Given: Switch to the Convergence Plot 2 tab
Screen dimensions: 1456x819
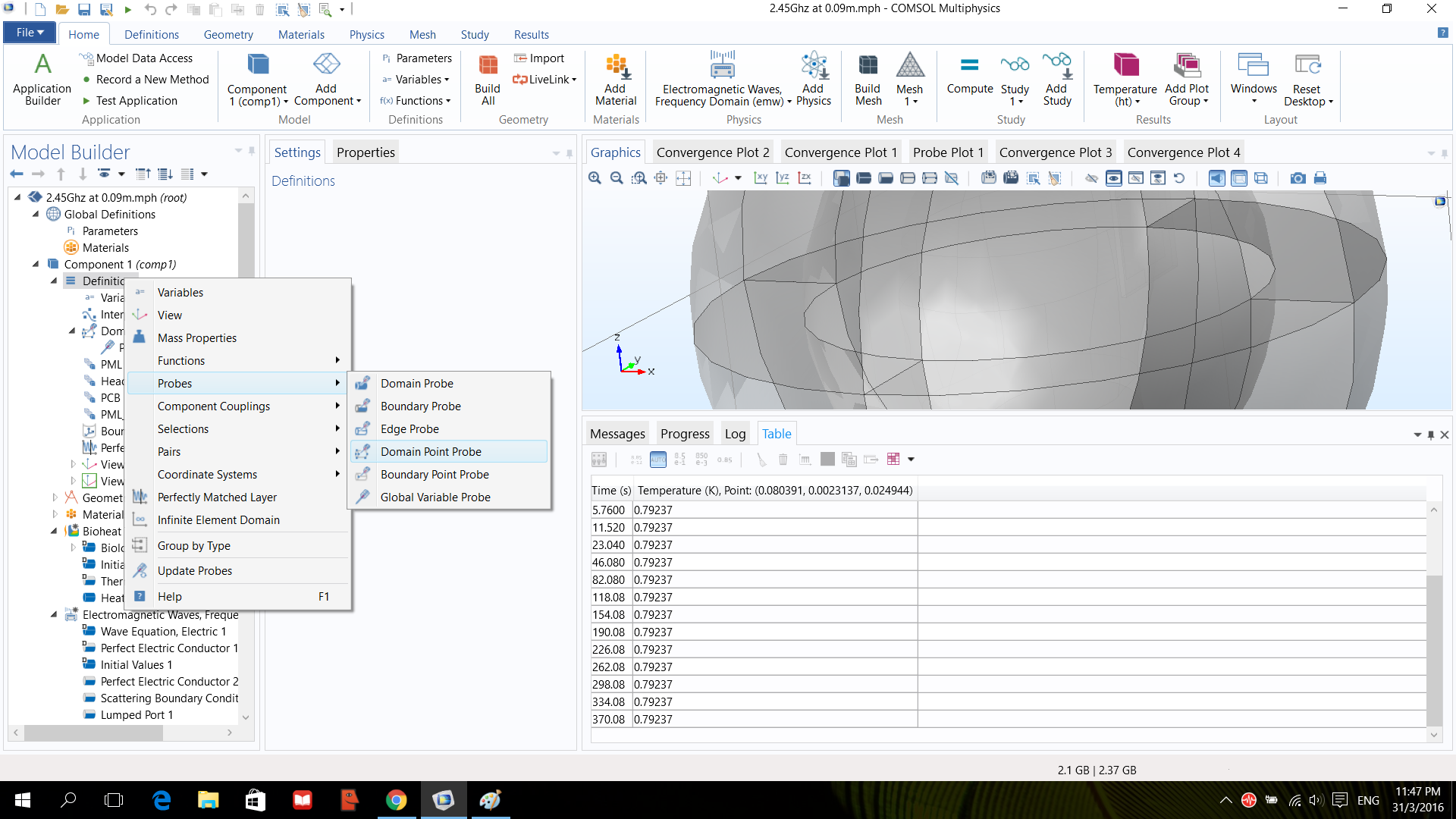Looking at the screenshot, I should coord(712,152).
